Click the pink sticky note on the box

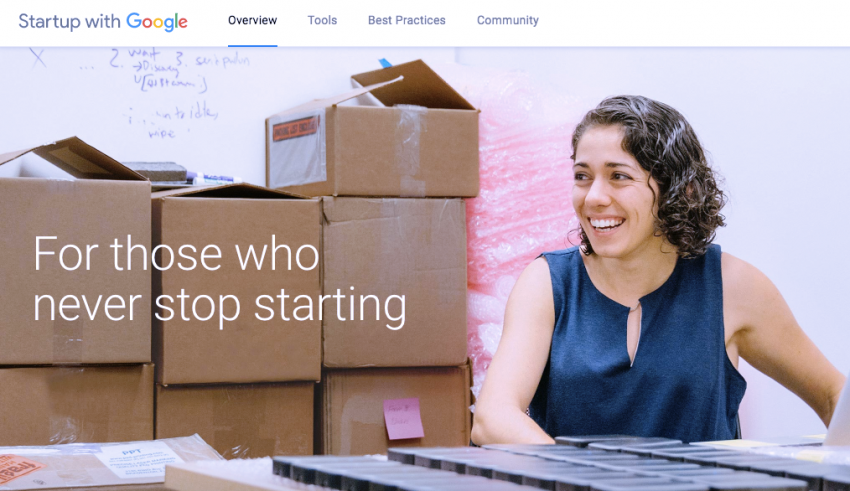click(x=403, y=418)
